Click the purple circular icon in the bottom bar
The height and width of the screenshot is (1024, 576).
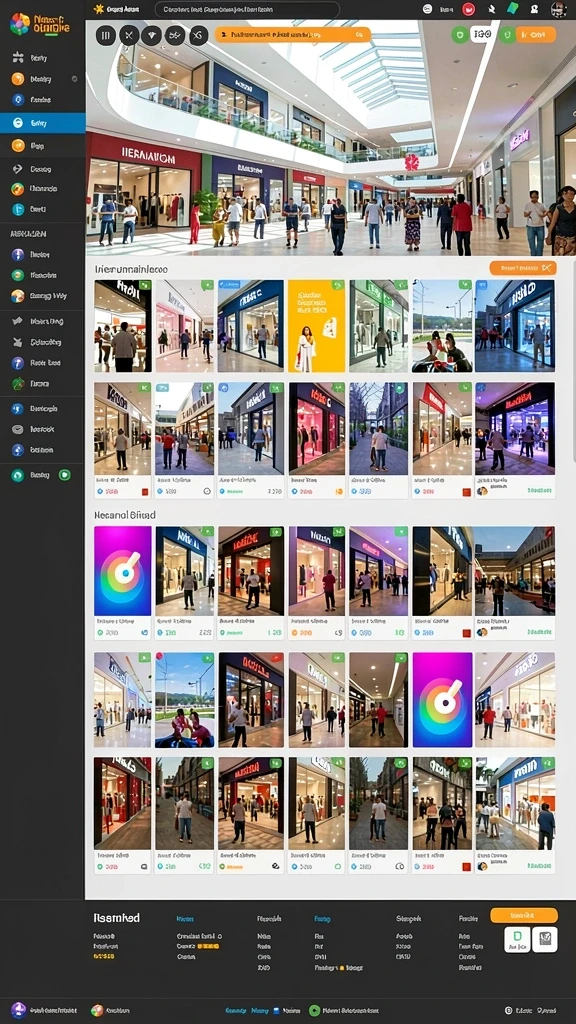pos(18,1010)
